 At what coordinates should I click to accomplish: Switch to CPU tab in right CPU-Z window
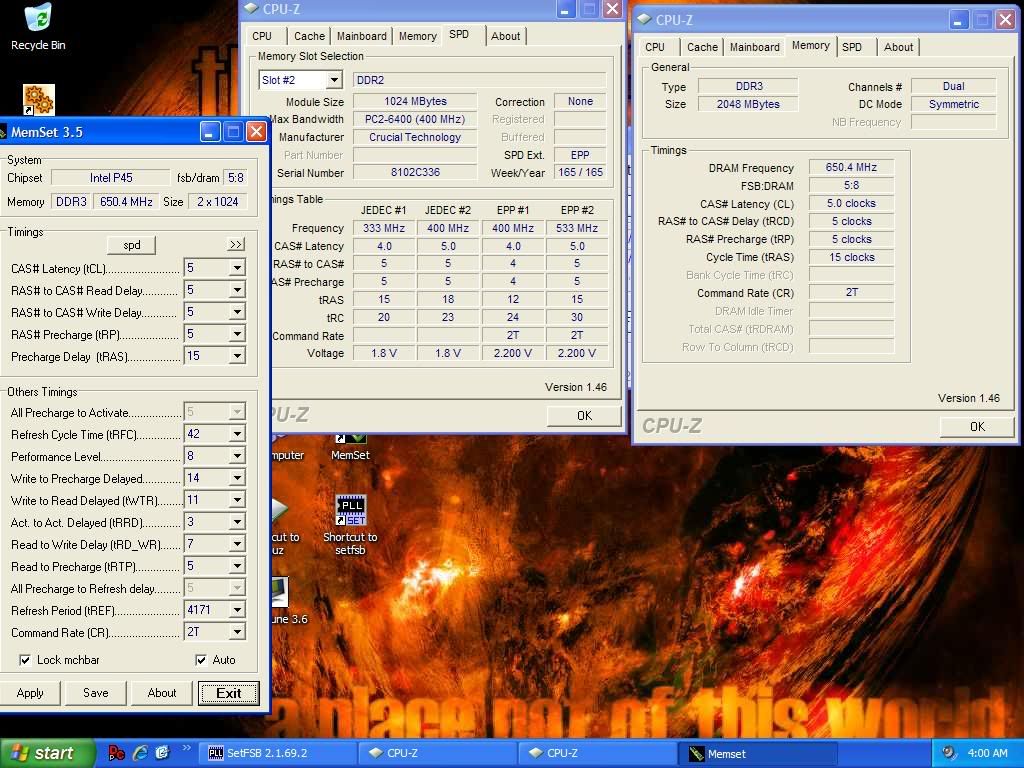click(x=655, y=47)
